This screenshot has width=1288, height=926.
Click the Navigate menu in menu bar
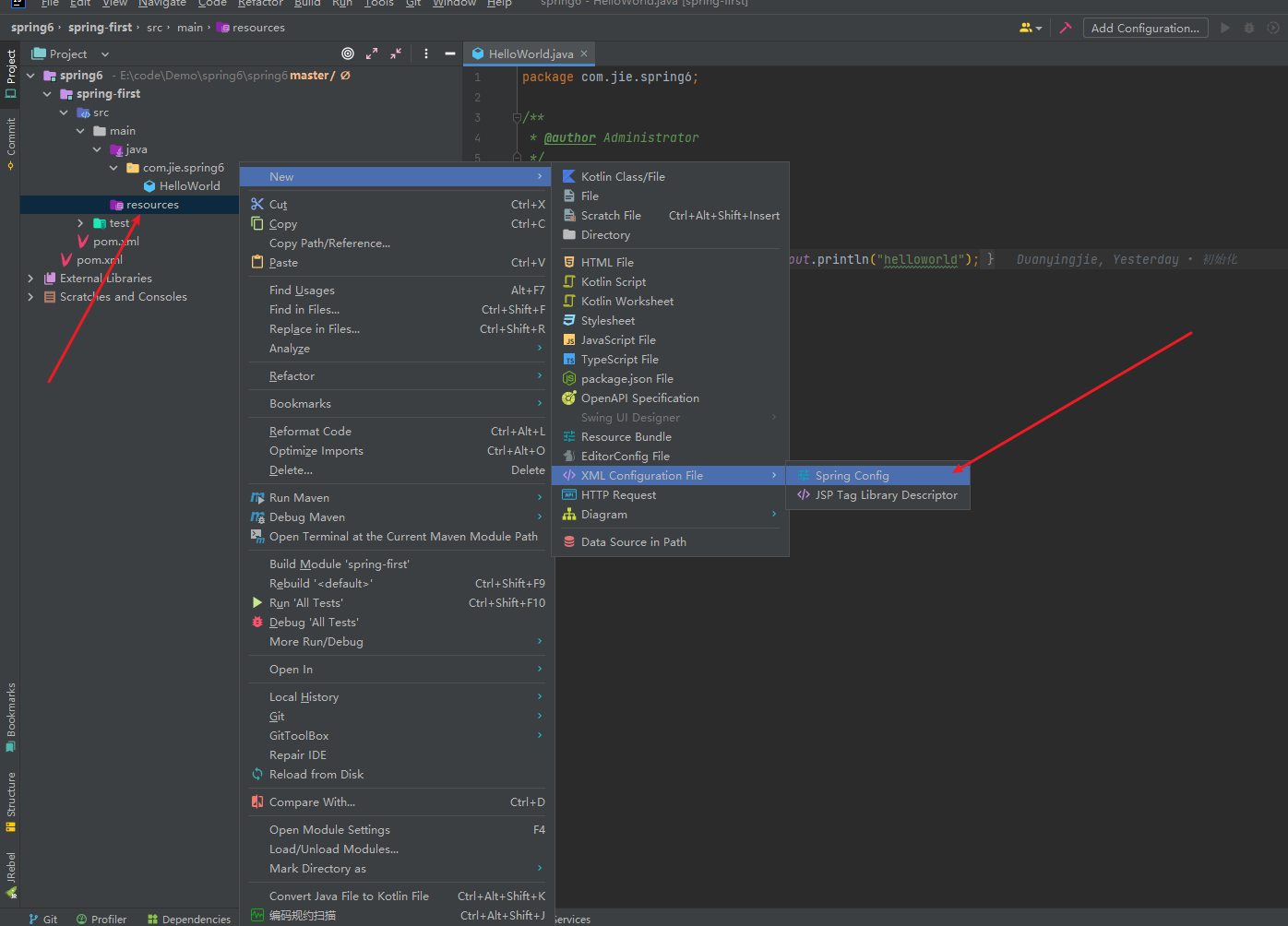(x=162, y=4)
